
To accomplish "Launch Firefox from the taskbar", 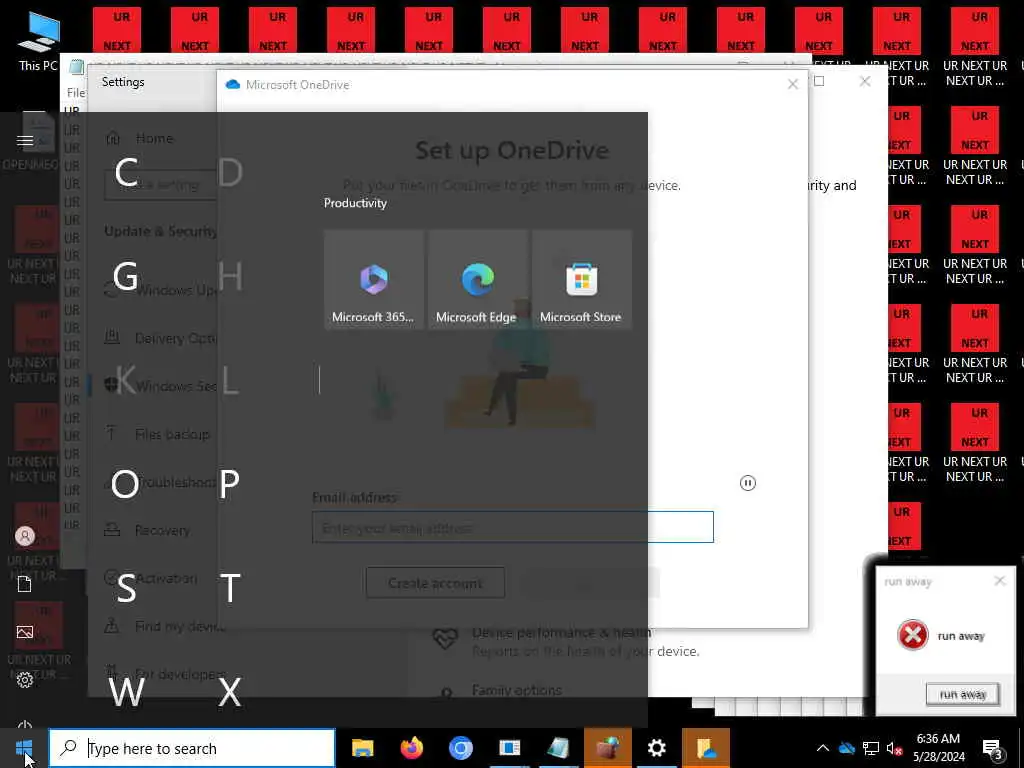I will coord(411,748).
